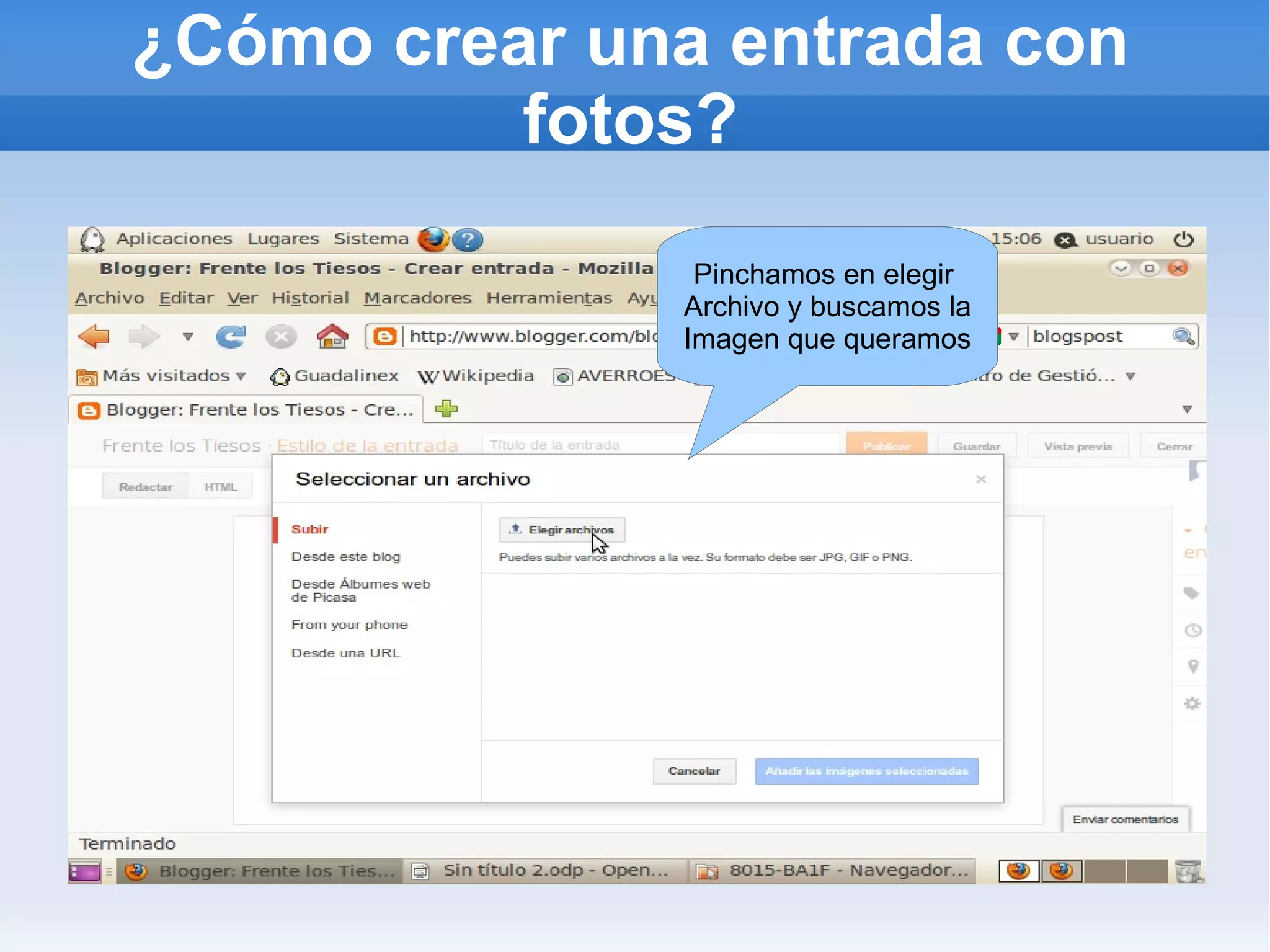
Task: Switch to first workspace in the pager
Action: pos(1019,871)
